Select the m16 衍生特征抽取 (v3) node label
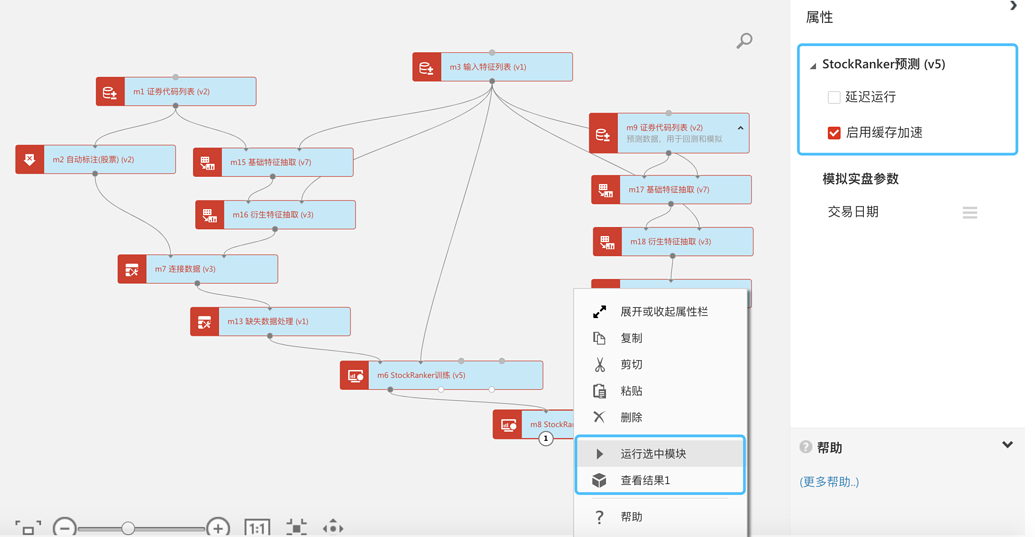Screen dimensions: 1035x537 click(273, 215)
